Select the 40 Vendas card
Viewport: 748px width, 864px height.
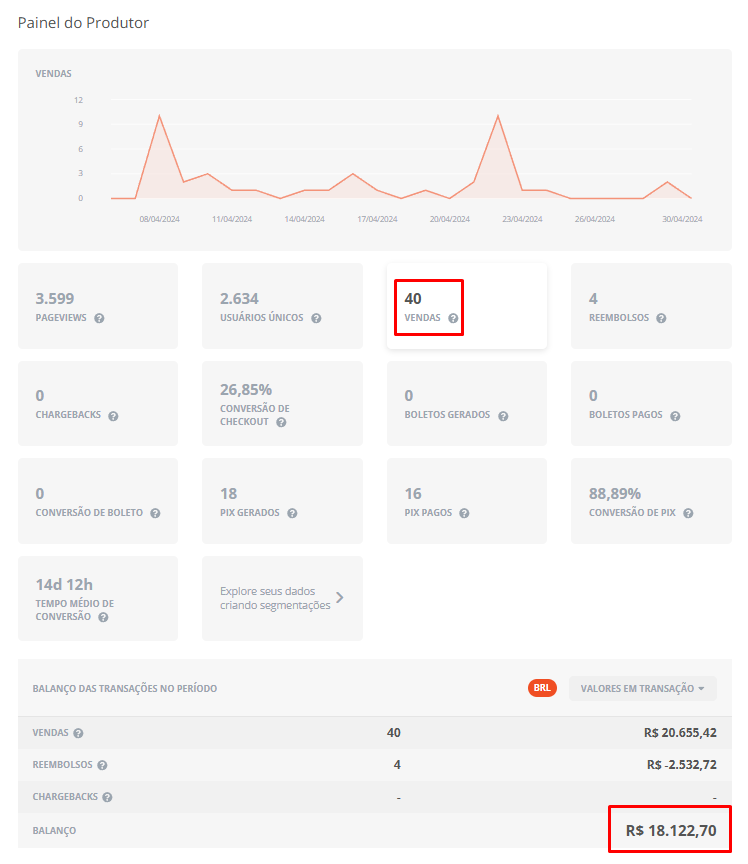point(467,306)
